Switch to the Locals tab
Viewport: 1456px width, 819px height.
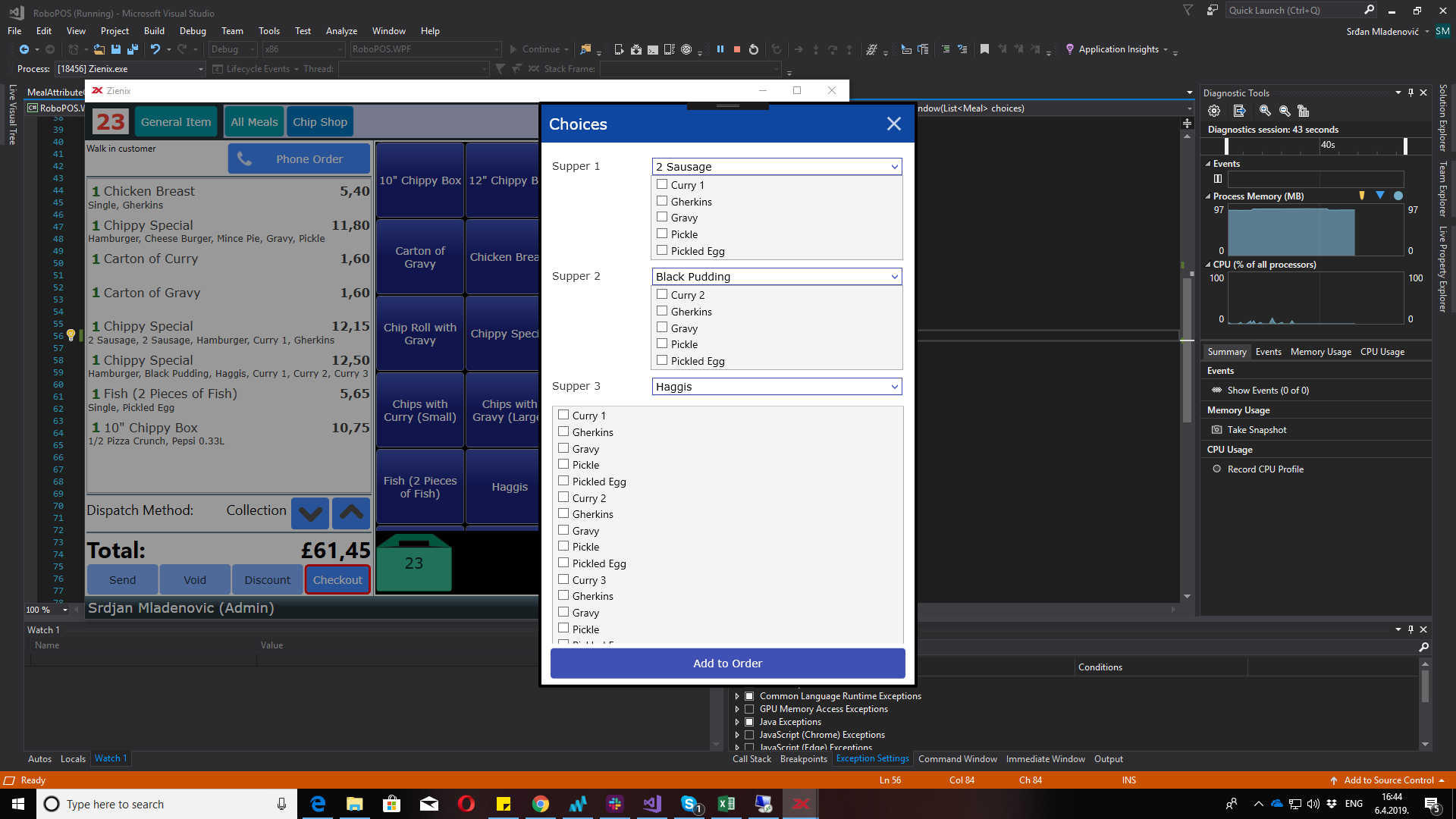point(73,759)
